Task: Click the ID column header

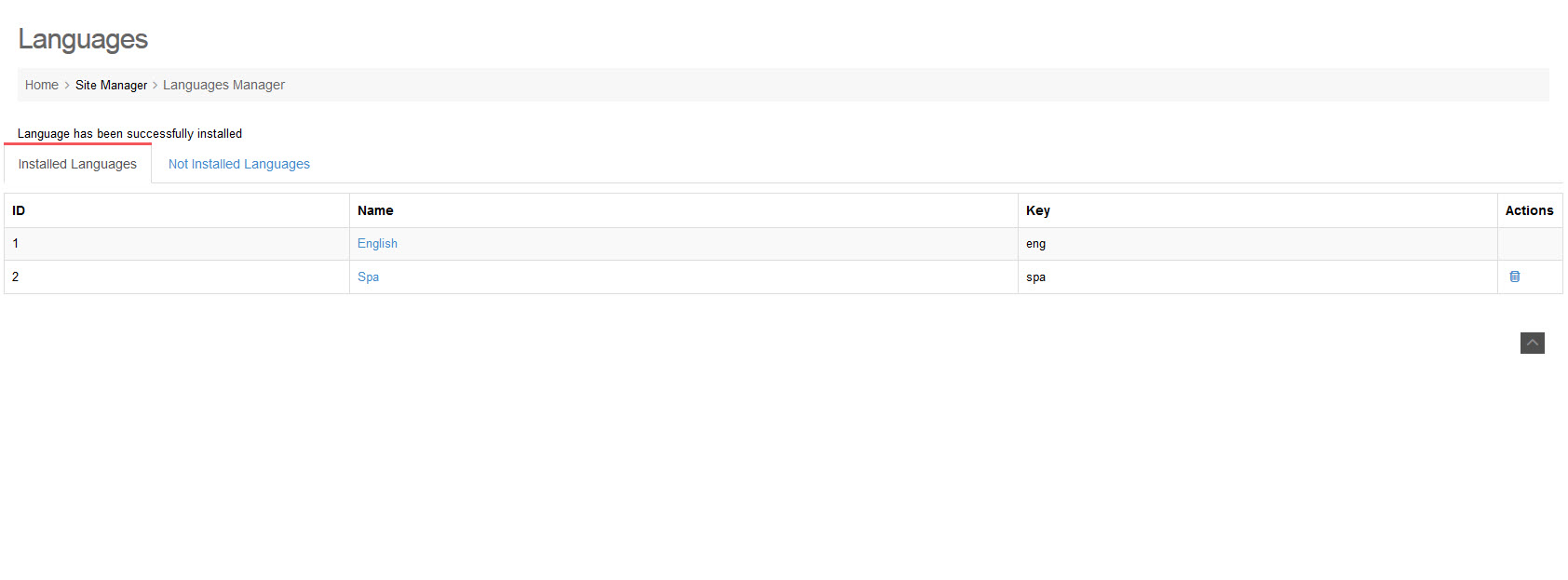Action: [19, 210]
